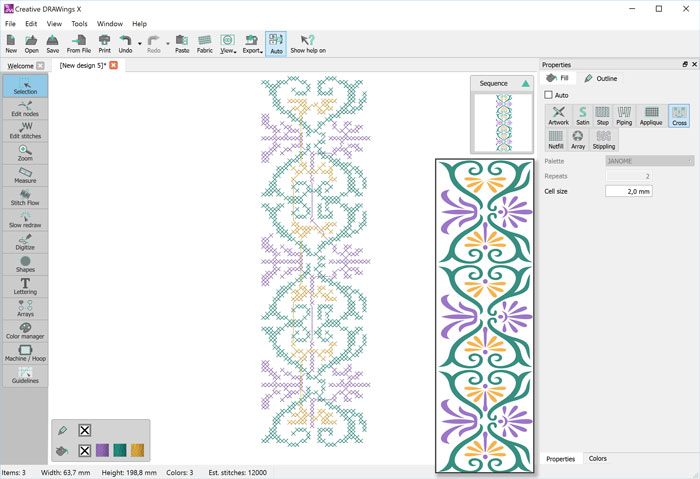Open the Tools menu
This screenshot has height=479, width=700.
(79, 23)
